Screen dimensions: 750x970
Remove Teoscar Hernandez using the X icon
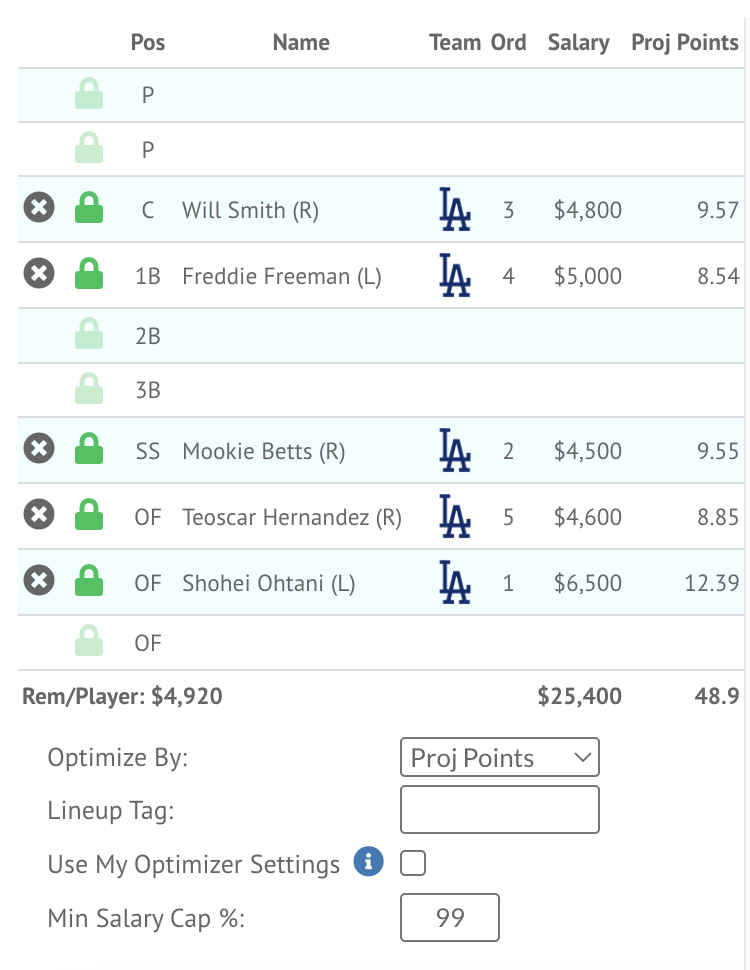click(x=39, y=515)
